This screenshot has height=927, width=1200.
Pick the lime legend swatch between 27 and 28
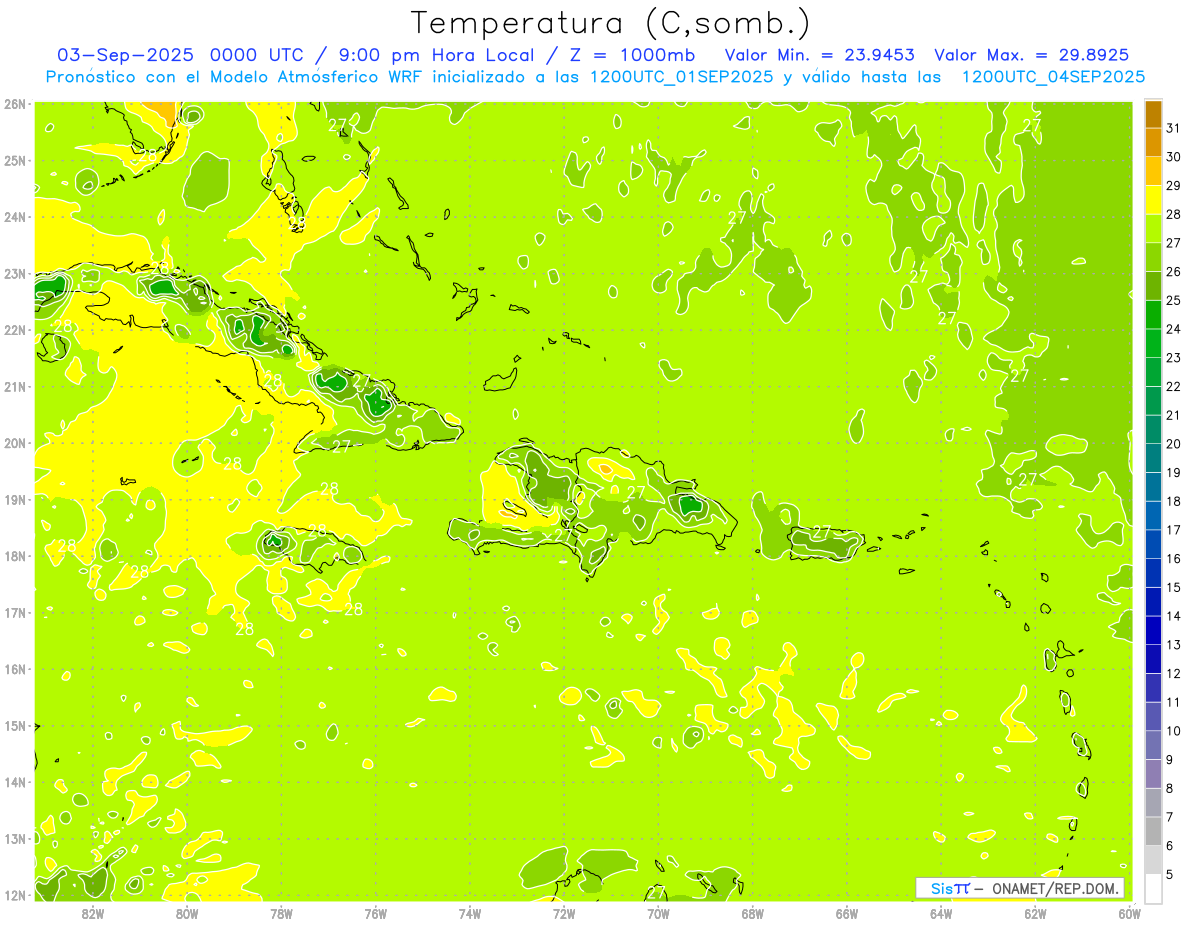[1153, 229]
